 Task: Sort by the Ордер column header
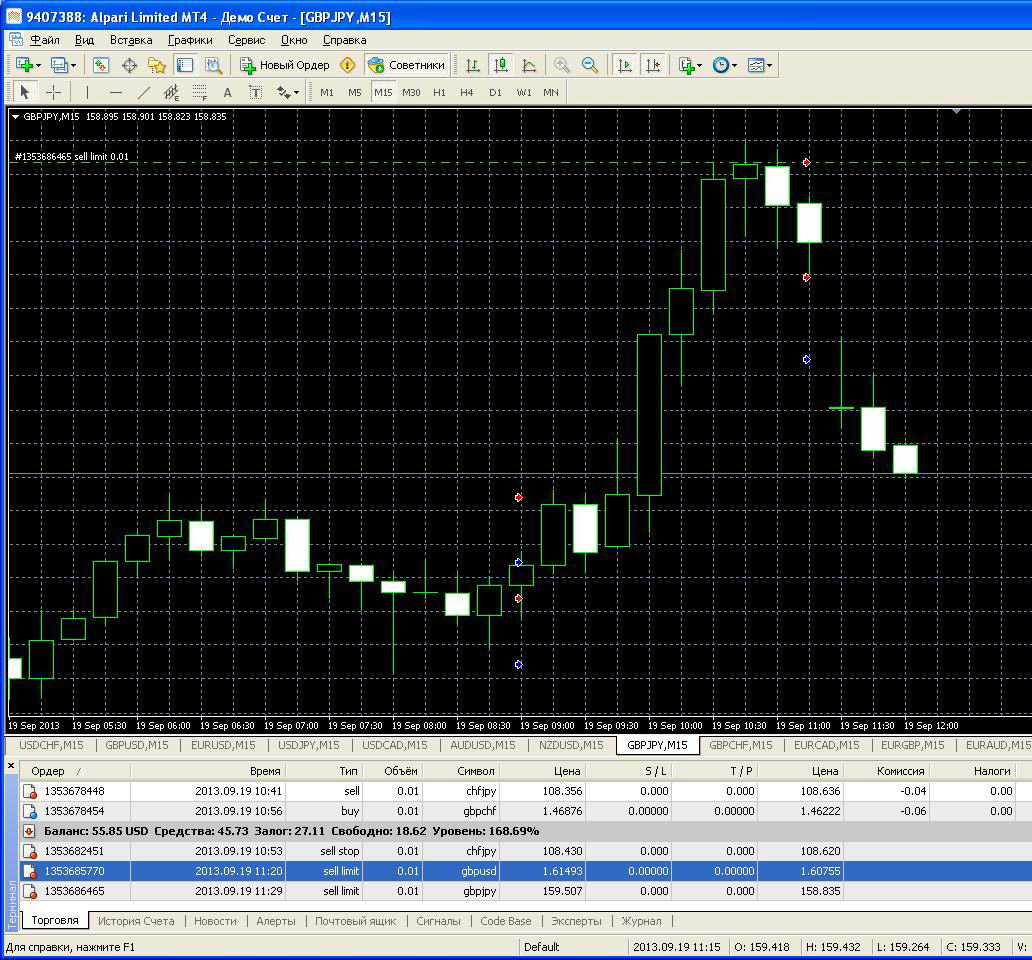point(75,771)
